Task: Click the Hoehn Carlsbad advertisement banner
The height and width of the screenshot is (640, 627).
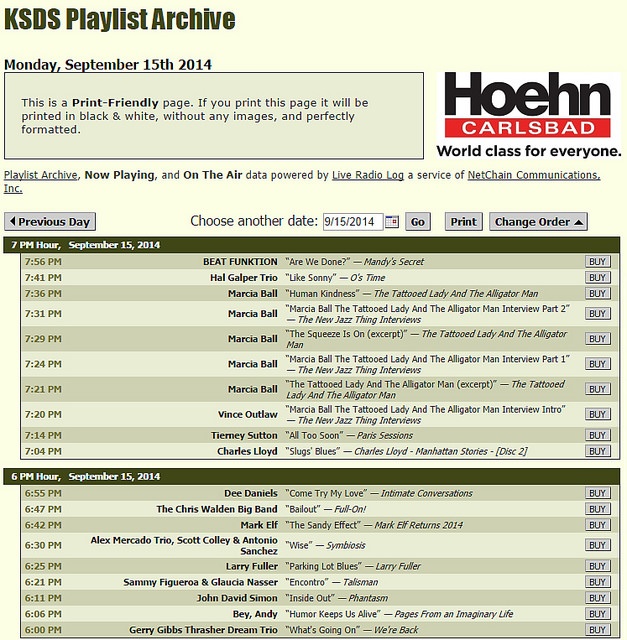Action: [529, 115]
